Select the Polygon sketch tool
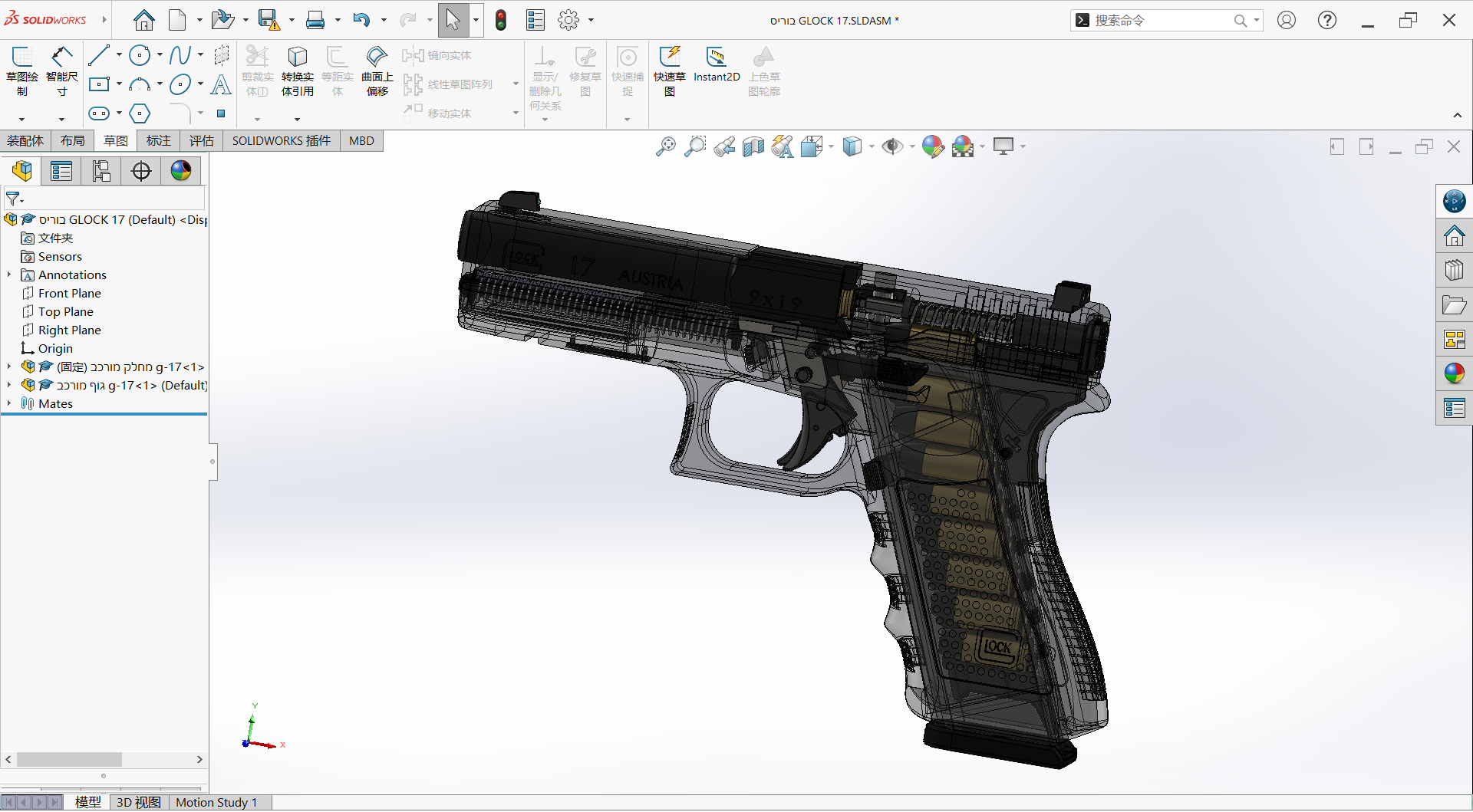 click(x=140, y=113)
